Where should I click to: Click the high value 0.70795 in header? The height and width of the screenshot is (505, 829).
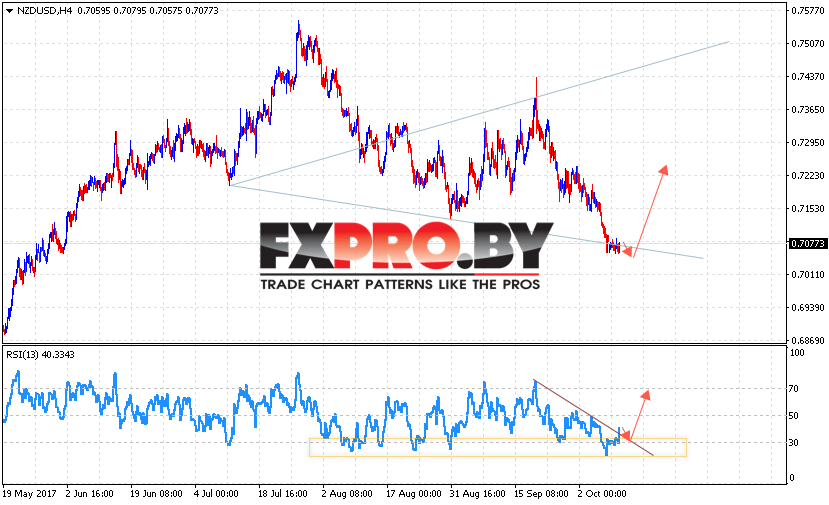tap(130, 11)
